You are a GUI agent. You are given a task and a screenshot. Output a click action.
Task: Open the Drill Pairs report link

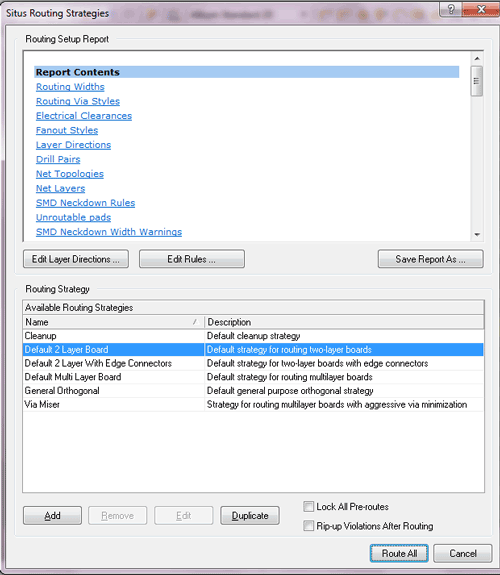(58, 159)
